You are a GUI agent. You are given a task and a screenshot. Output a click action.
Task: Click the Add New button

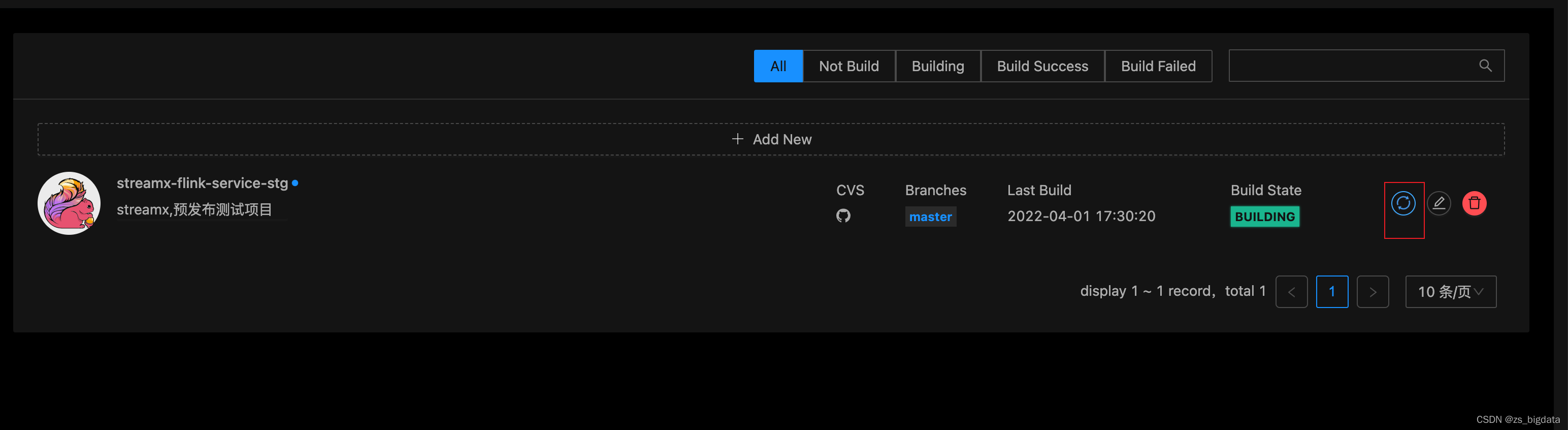pos(771,139)
